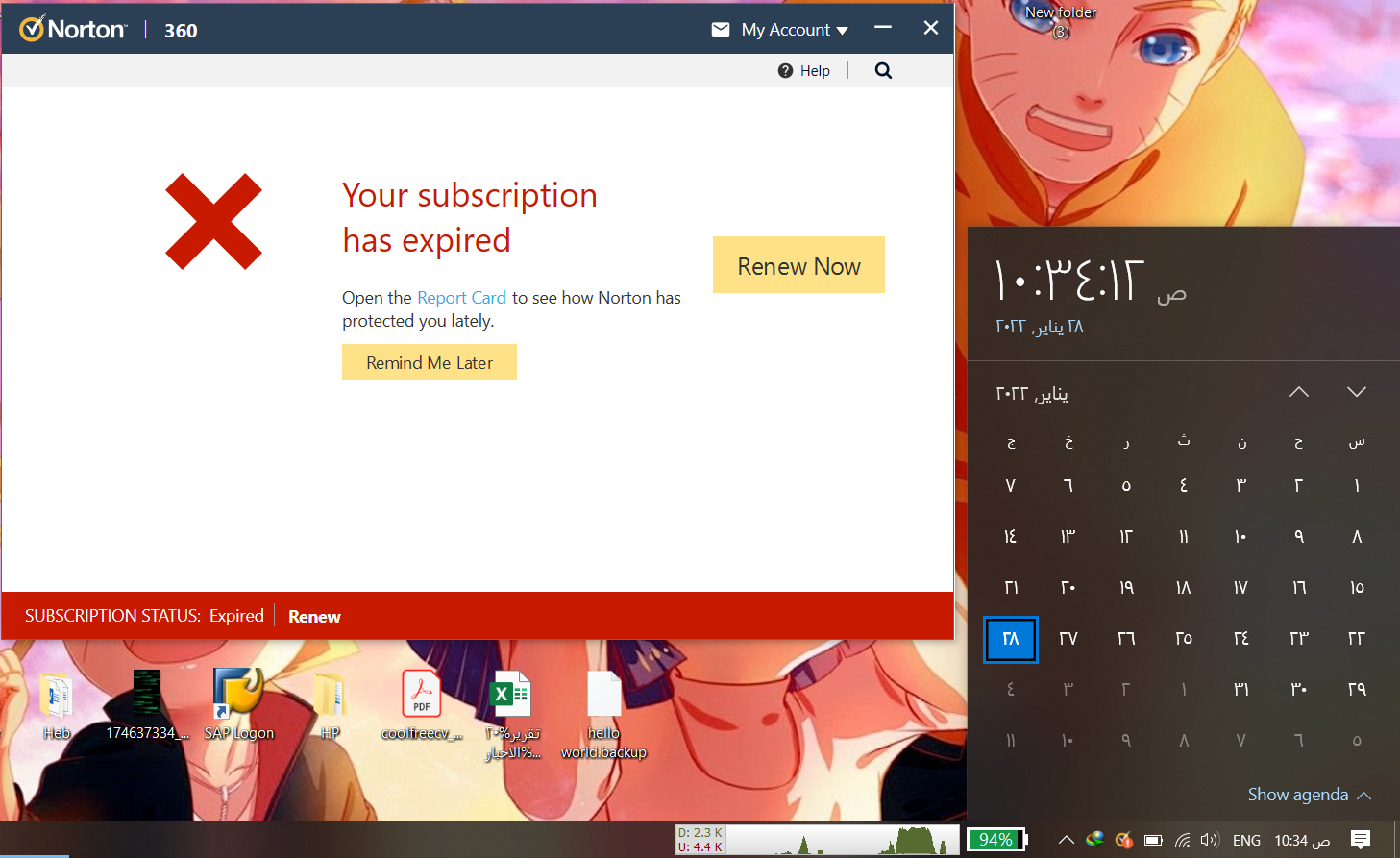
Task: Click the large clock time in flyout
Action: tap(1068, 281)
